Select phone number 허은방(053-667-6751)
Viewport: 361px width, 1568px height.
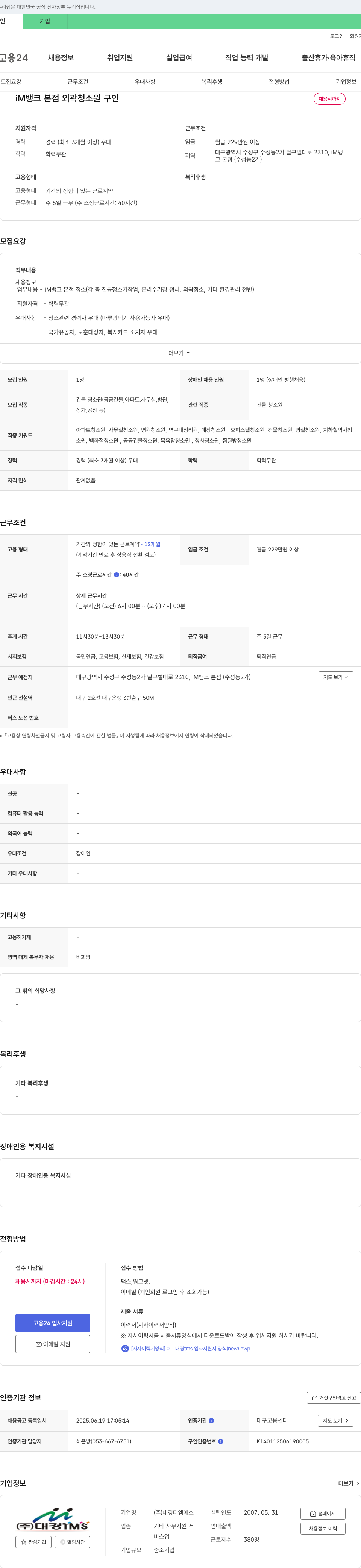click(104, 1441)
